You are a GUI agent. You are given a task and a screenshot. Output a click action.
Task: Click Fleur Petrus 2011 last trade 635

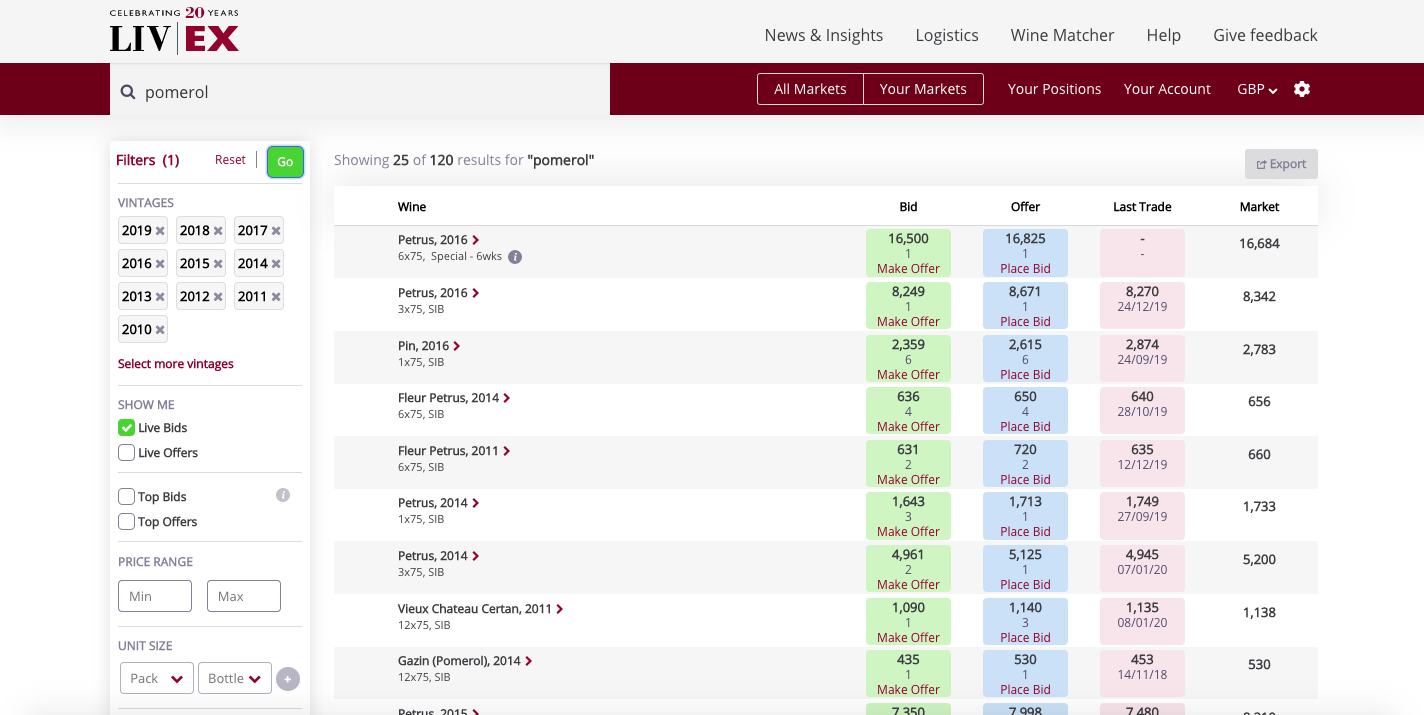click(x=1142, y=450)
